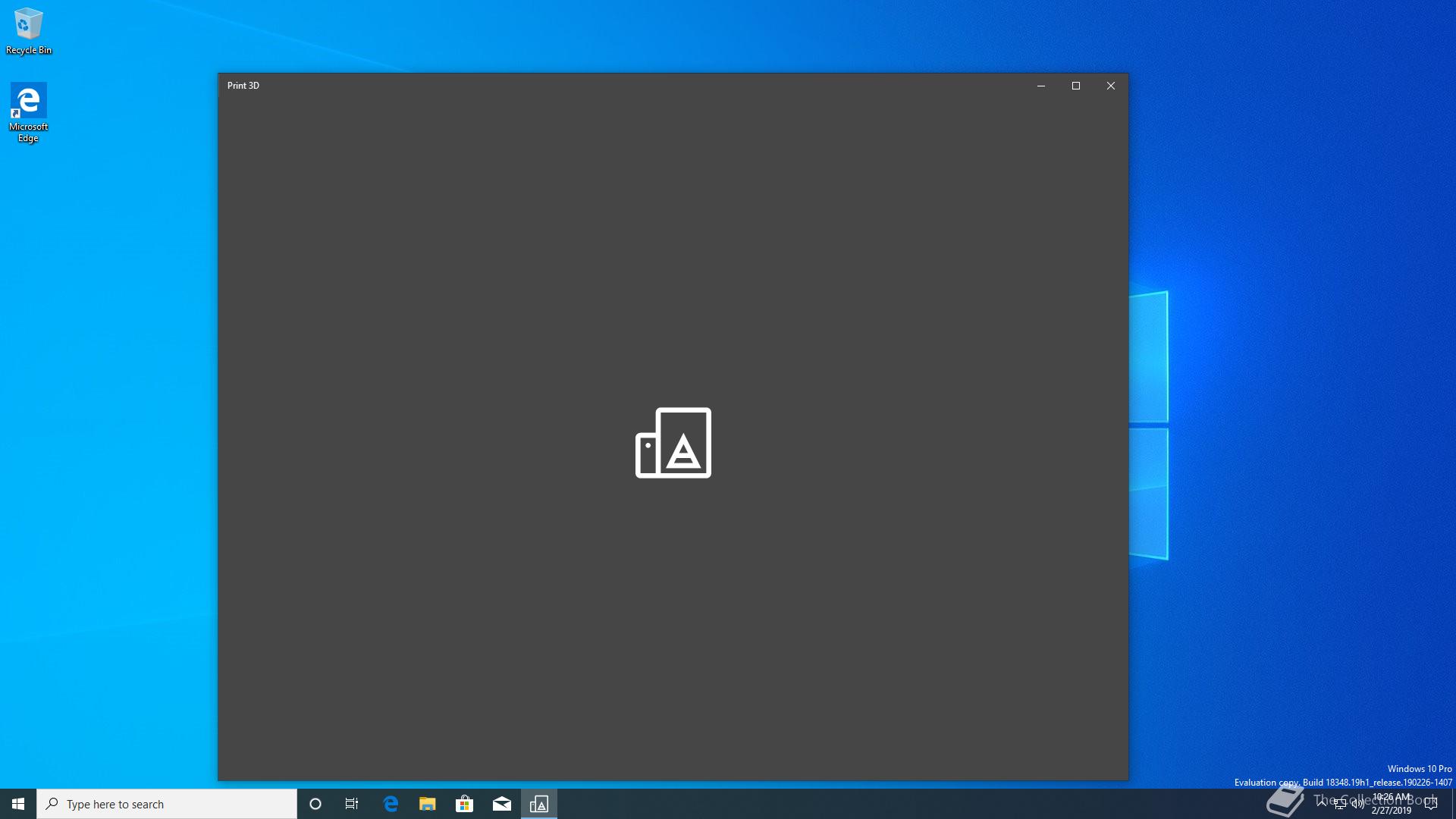Open Edge browser from the taskbar
This screenshot has height=819, width=1456.
[391, 804]
